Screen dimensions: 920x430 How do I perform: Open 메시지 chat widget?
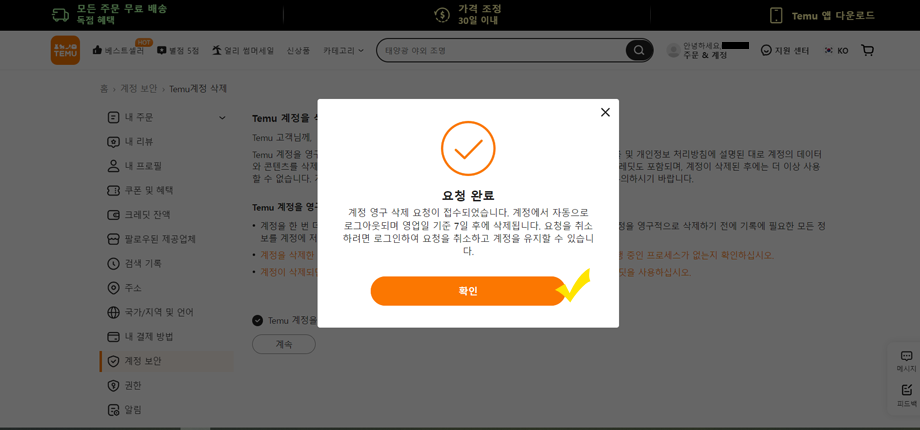click(x=906, y=361)
